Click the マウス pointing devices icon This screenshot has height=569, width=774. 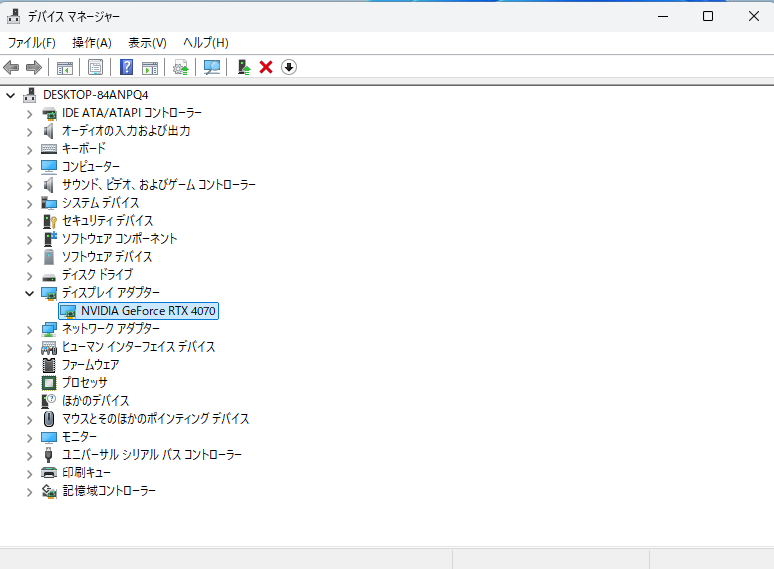pos(49,419)
